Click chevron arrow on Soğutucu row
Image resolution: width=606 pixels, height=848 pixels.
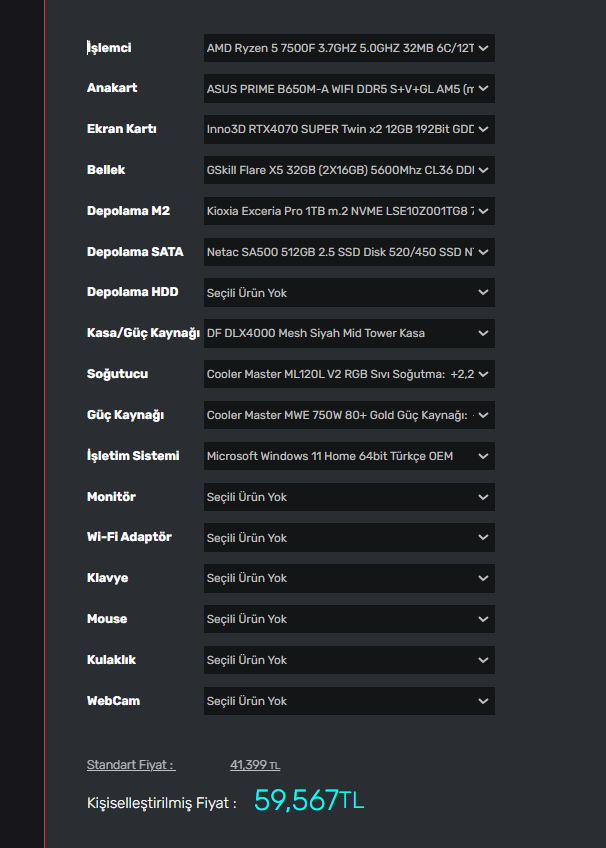[484, 374]
